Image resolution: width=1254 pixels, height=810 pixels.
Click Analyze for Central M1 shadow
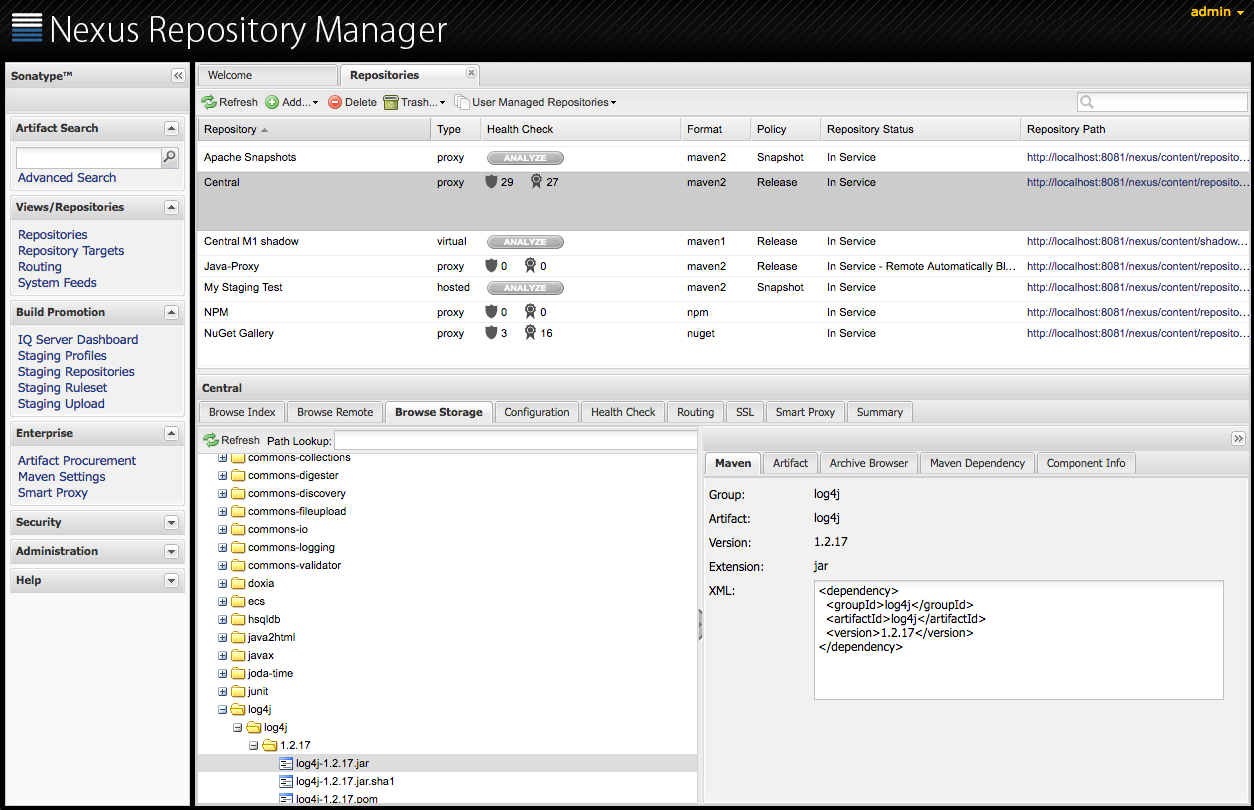tap(525, 242)
